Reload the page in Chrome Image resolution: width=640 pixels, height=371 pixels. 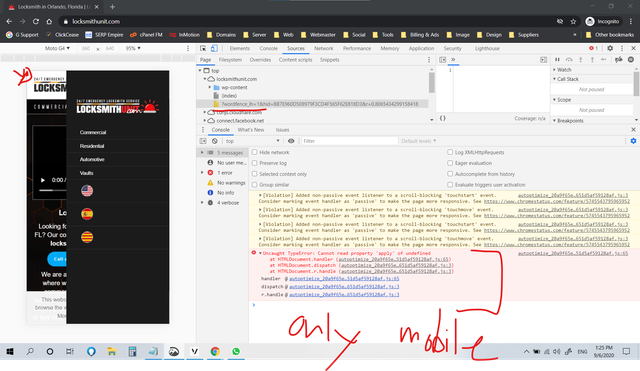click(x=36, y=21)
